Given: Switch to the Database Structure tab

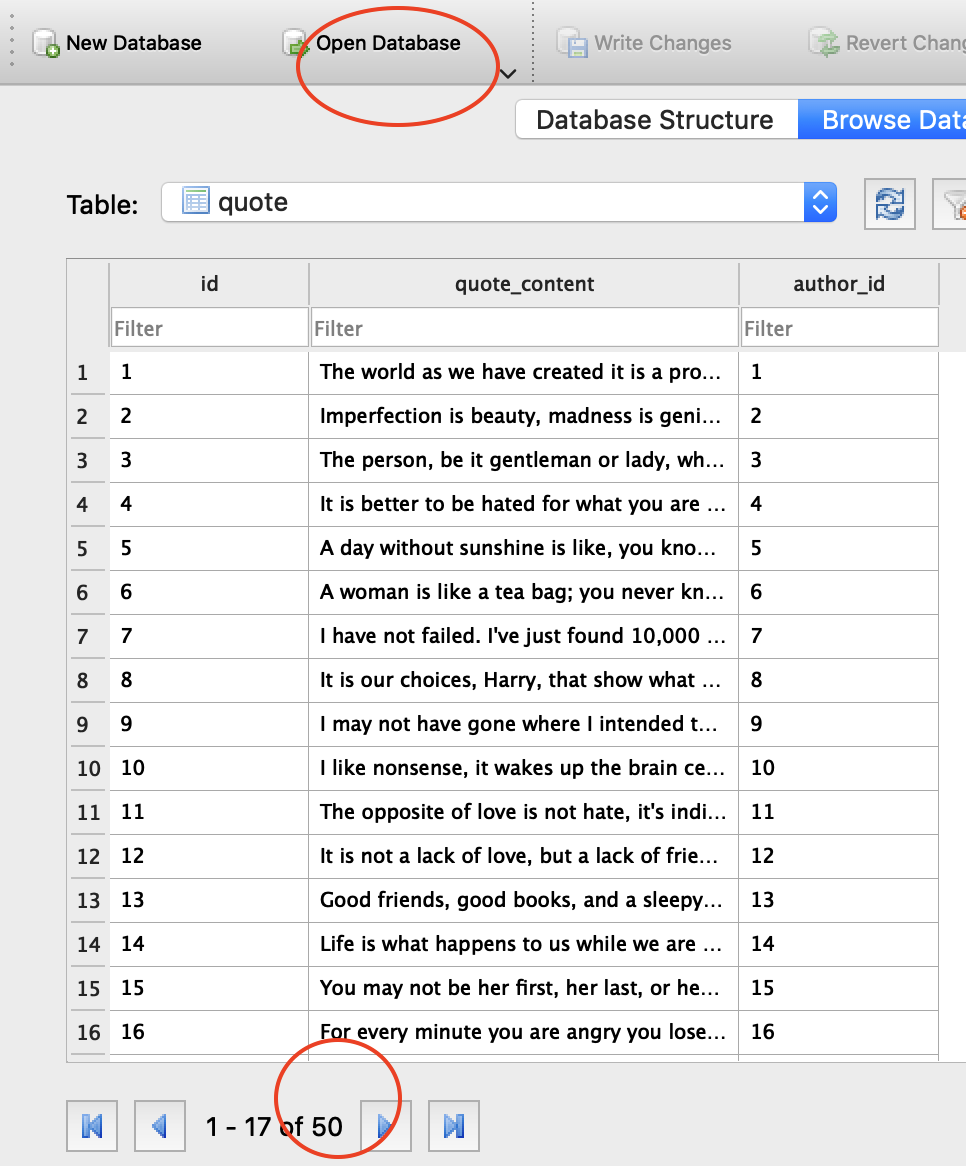Looking at the screenshot, I should (x=655, y=120).
